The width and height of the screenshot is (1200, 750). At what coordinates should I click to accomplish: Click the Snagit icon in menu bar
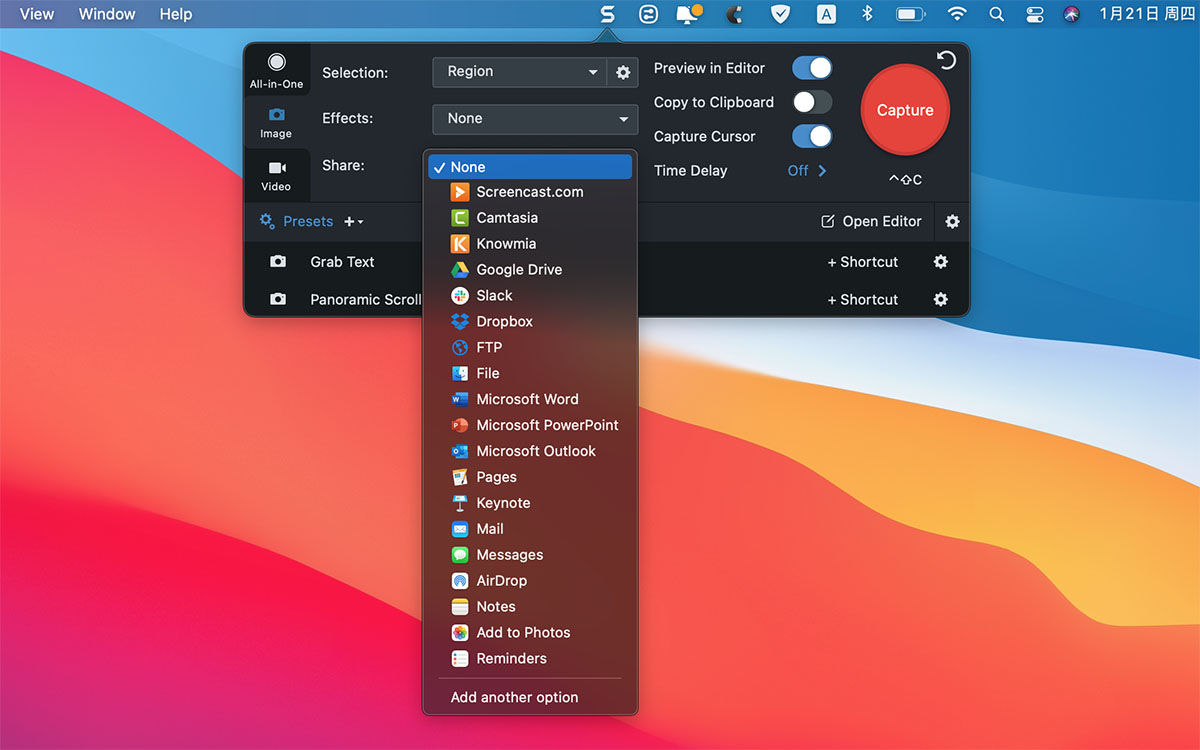(607, 14)
